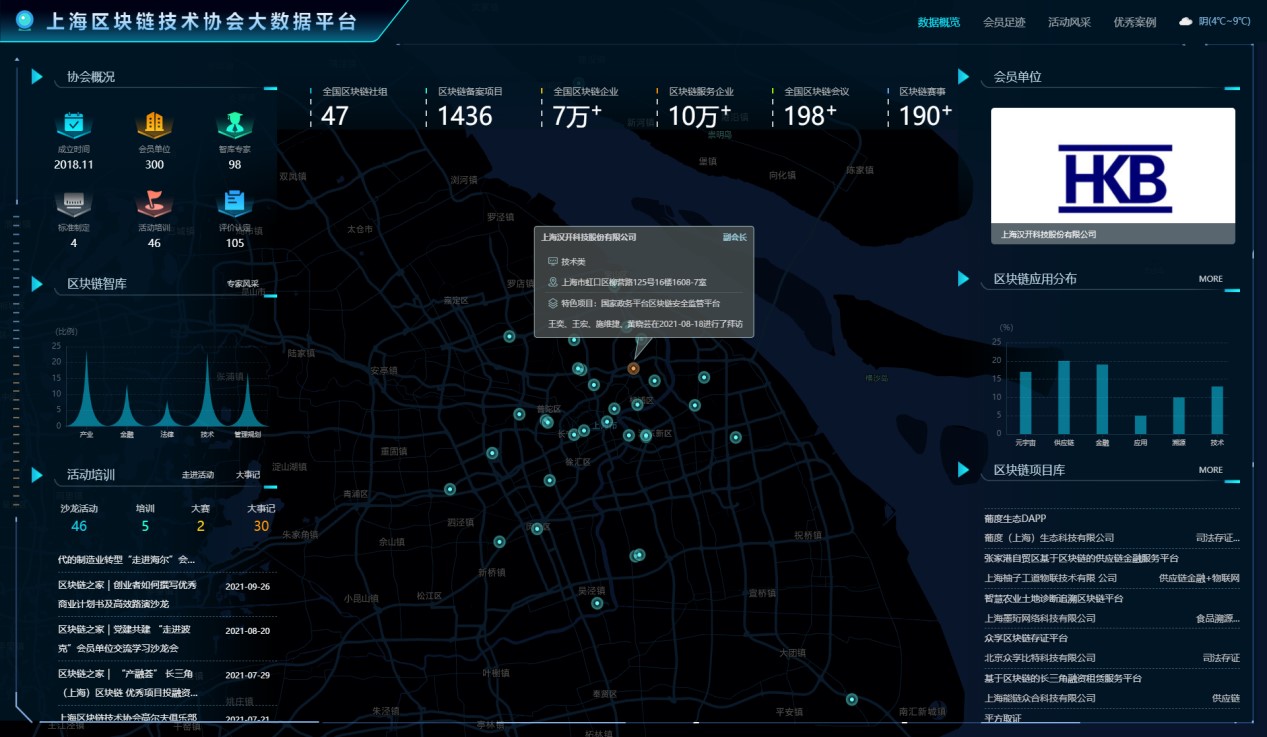Click the 技术类 category icon in the popup
Viewport: 1267px width, 737px height.
[553, 261]
